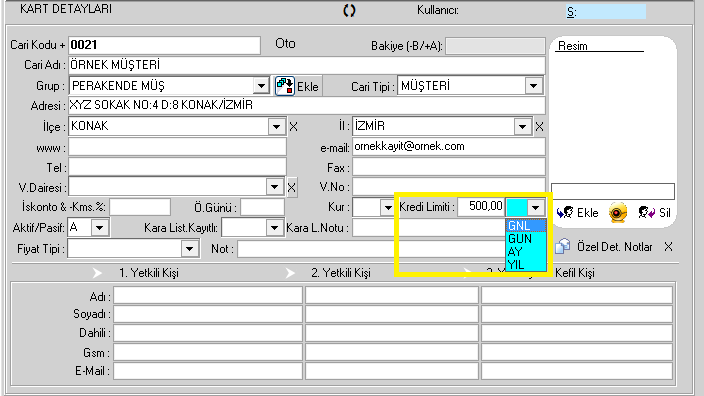Focus the e-mail field

click(449, 147)
